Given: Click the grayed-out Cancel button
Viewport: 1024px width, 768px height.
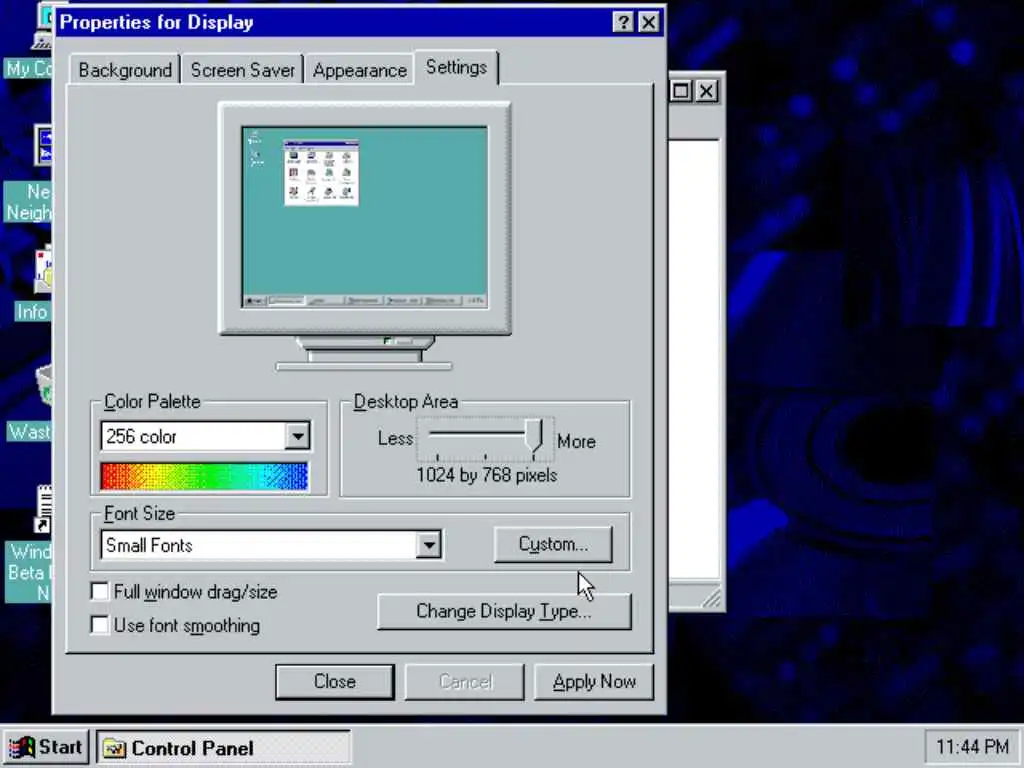Looking at the screenshot, I should tap(464, 682).
